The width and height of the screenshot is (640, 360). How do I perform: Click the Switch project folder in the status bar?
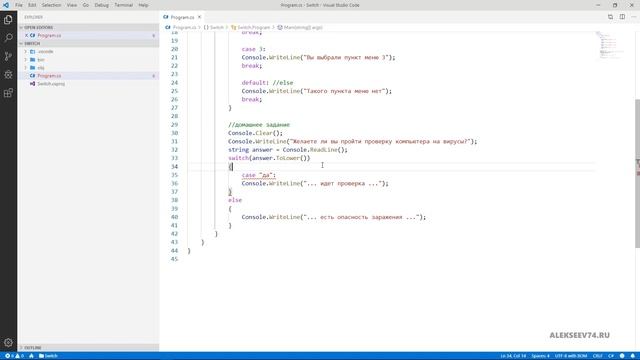(x=48, y=356)
